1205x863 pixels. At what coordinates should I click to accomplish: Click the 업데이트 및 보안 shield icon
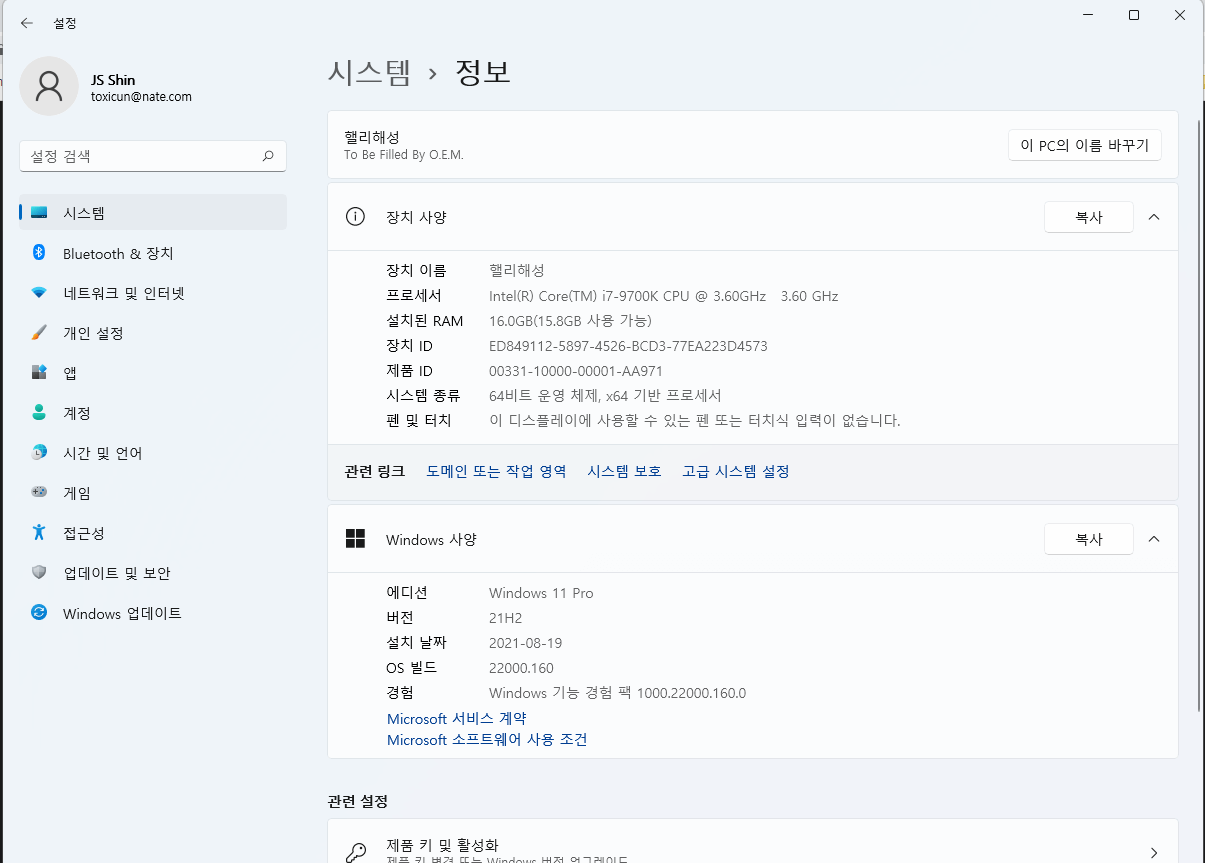(39, 573)
